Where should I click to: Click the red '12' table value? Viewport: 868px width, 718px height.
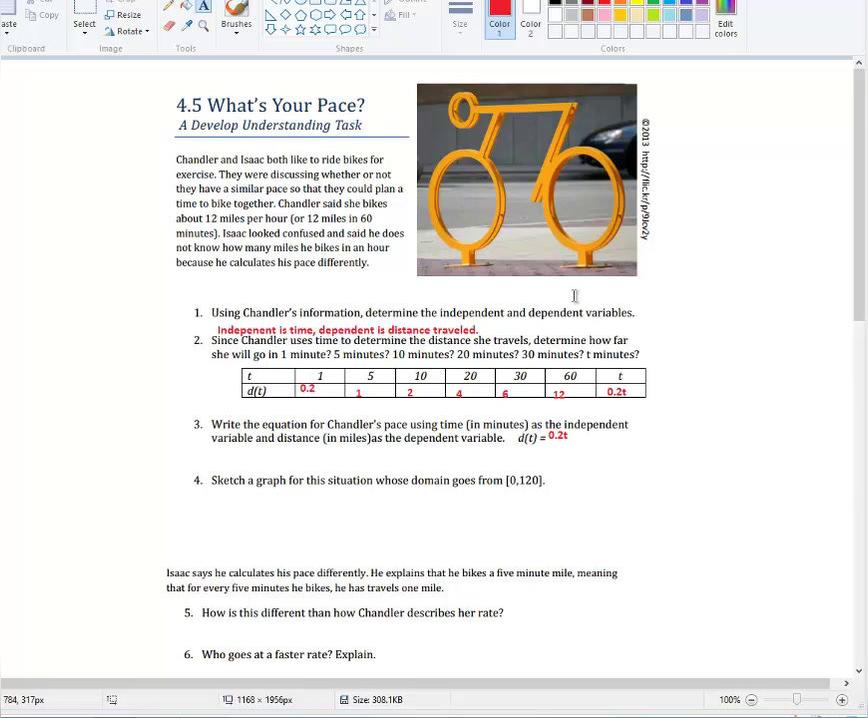pos(559,394)
